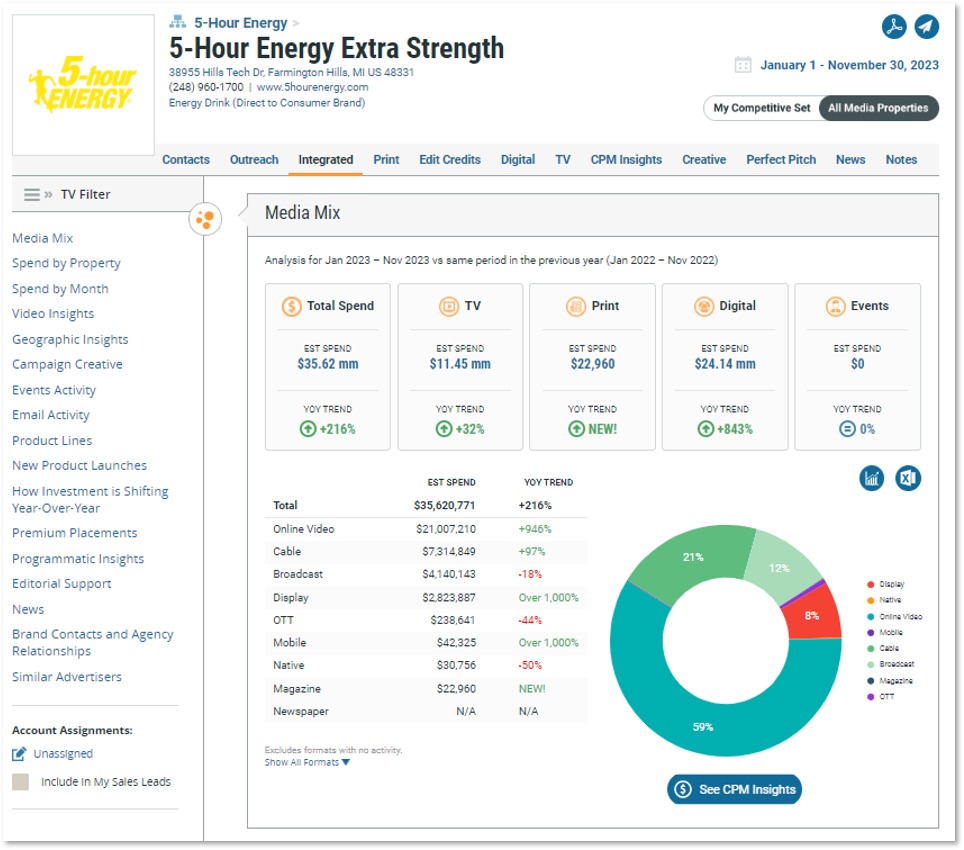
Task: Click the January 1 - November 30, 2023 date range
Action: (849, 65)
